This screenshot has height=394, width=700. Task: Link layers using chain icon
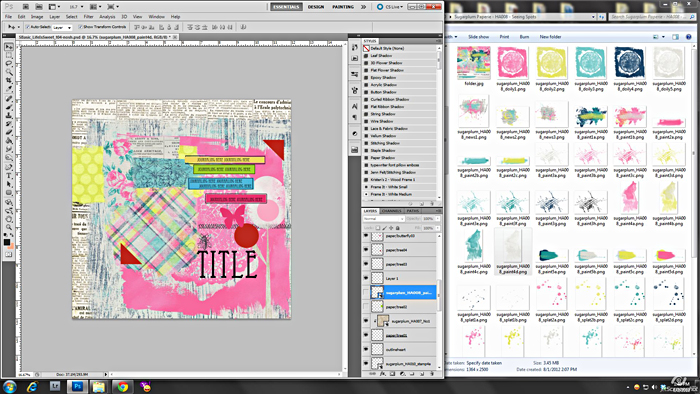point(373,374)
